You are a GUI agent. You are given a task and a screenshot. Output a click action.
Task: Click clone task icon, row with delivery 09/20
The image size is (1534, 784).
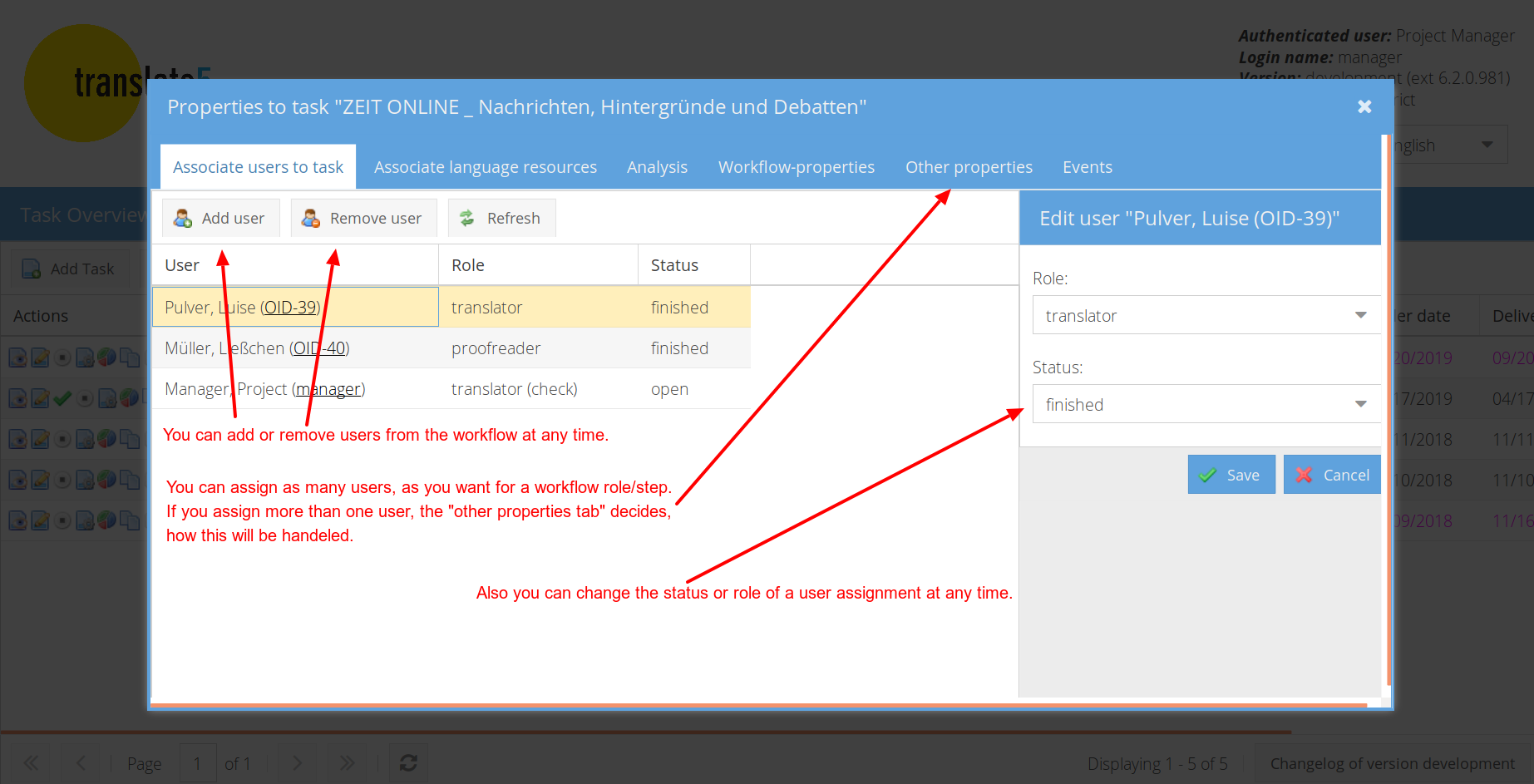click(129, 357)
